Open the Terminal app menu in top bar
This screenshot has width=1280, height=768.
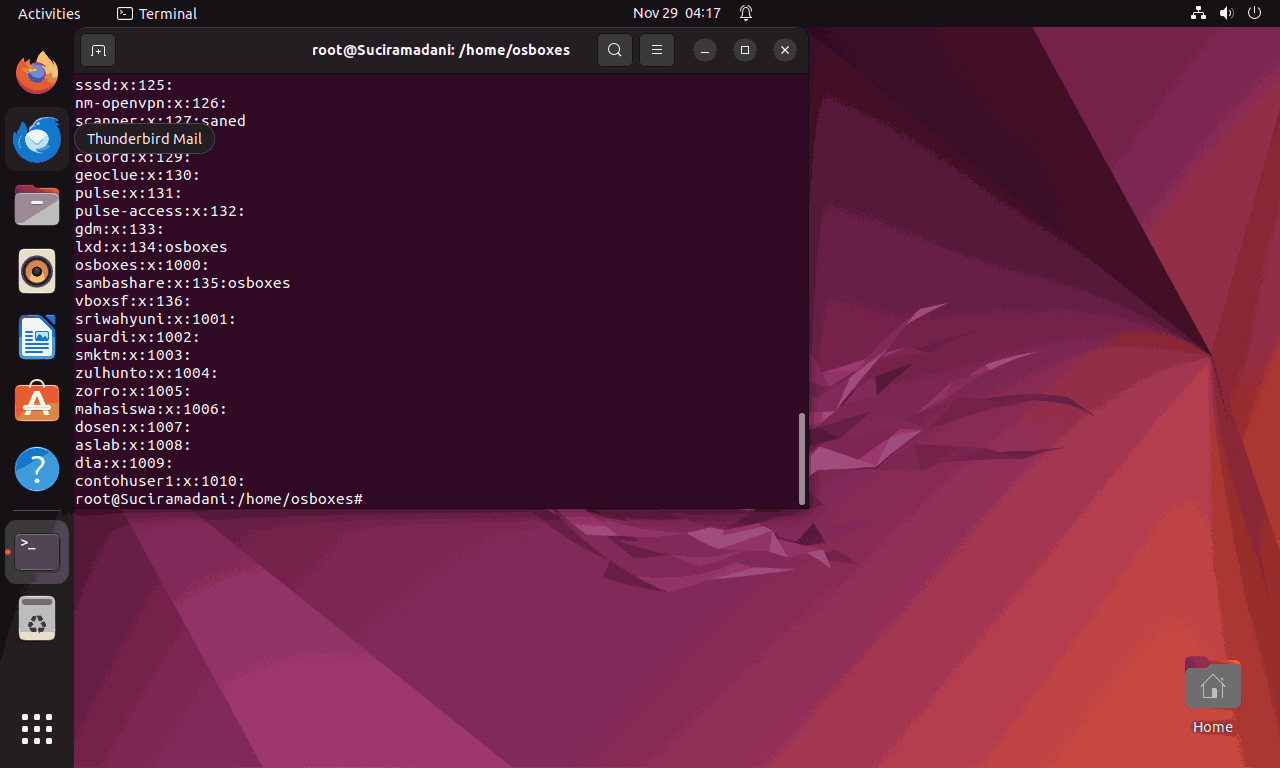click(x=157, y=13)
